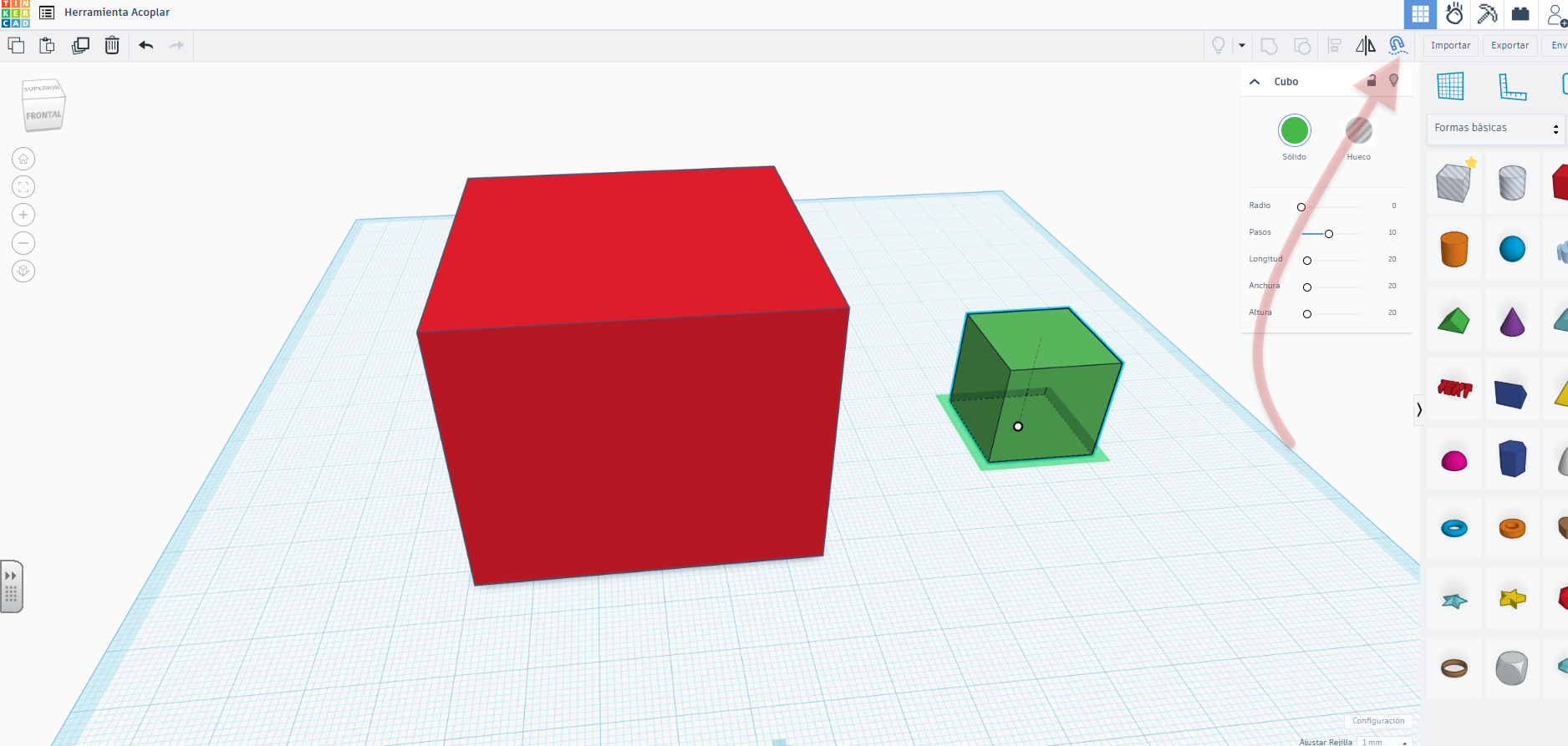Collapse the Cubo properties panel
Screen dimensions: 1568x746
tap(1255, 82)
